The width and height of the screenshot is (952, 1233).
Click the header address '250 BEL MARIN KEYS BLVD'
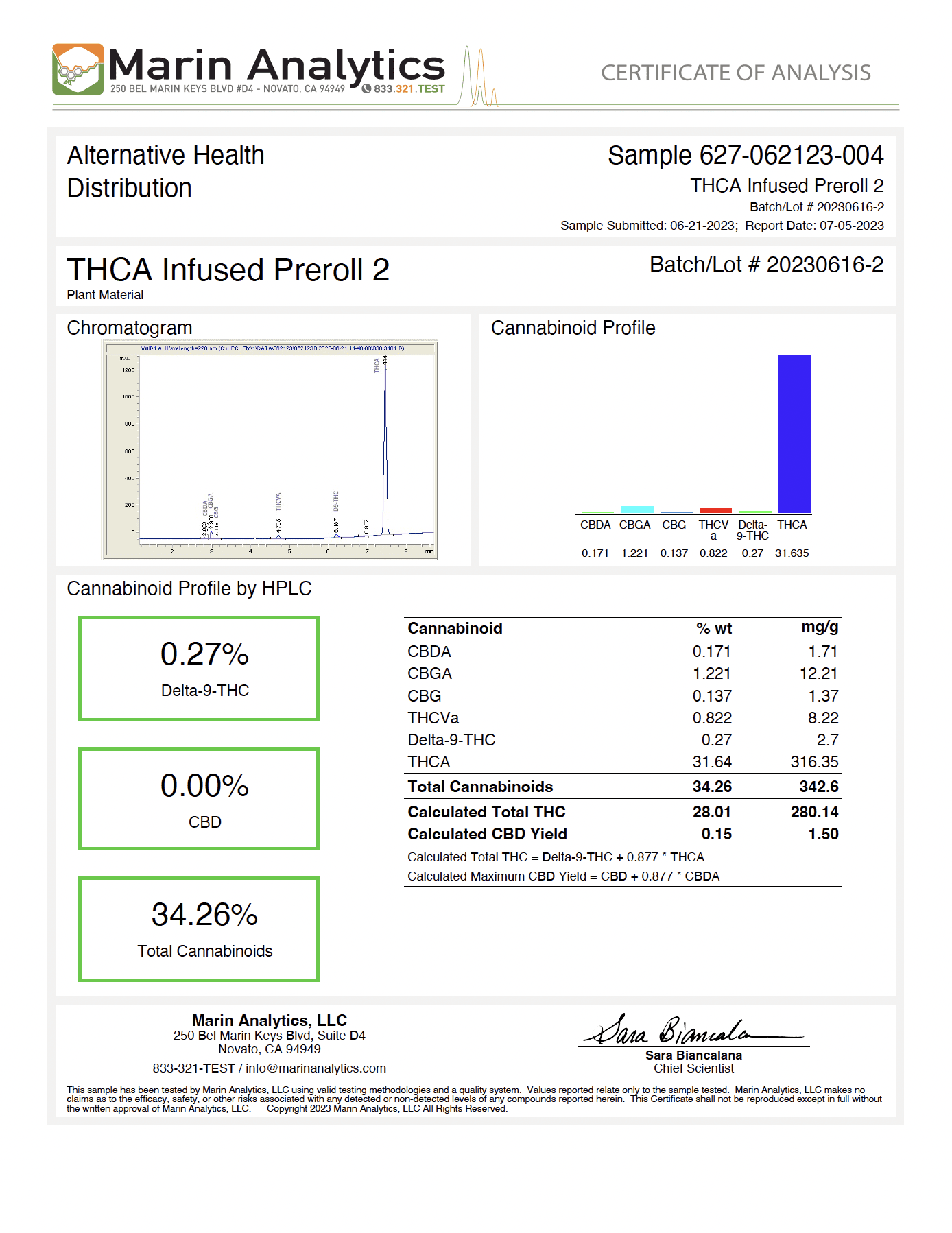click(173, 89)
